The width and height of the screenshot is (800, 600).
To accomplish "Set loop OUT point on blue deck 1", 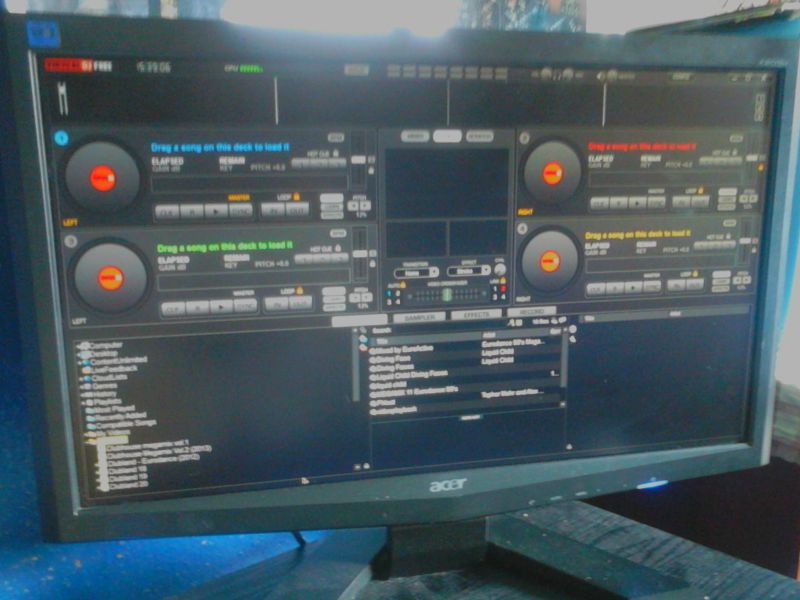I will pyautogui.click(x=297, y=209).
